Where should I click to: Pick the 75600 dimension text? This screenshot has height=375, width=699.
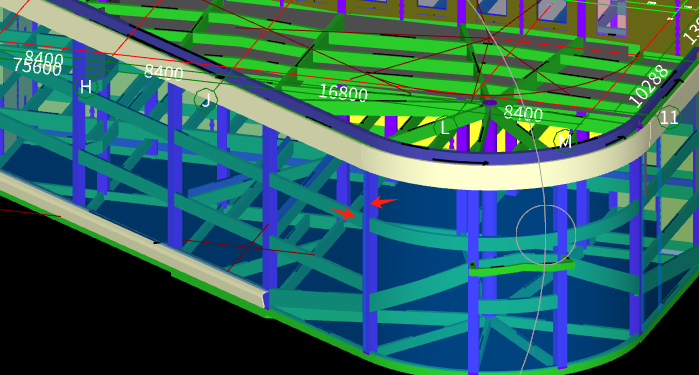click(37, 67)
